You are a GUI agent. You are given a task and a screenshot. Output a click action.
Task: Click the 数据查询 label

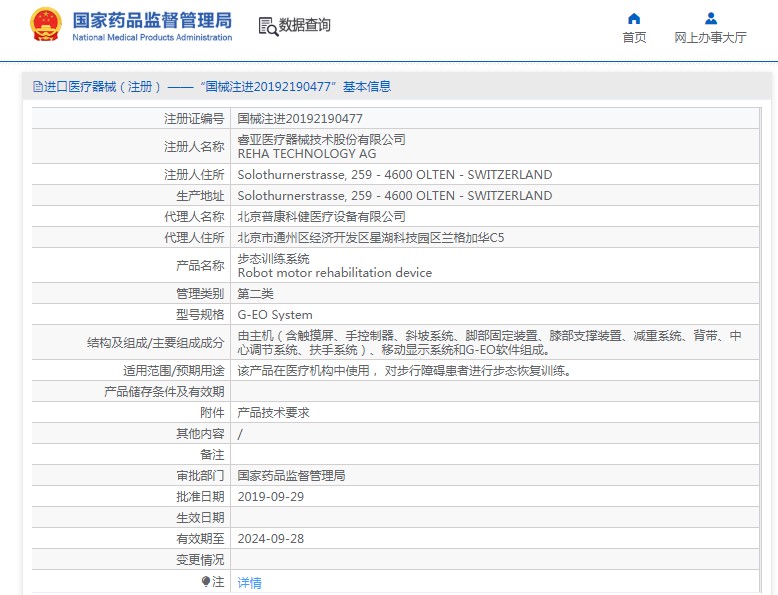pyautogui.click(x=305, y=25)
